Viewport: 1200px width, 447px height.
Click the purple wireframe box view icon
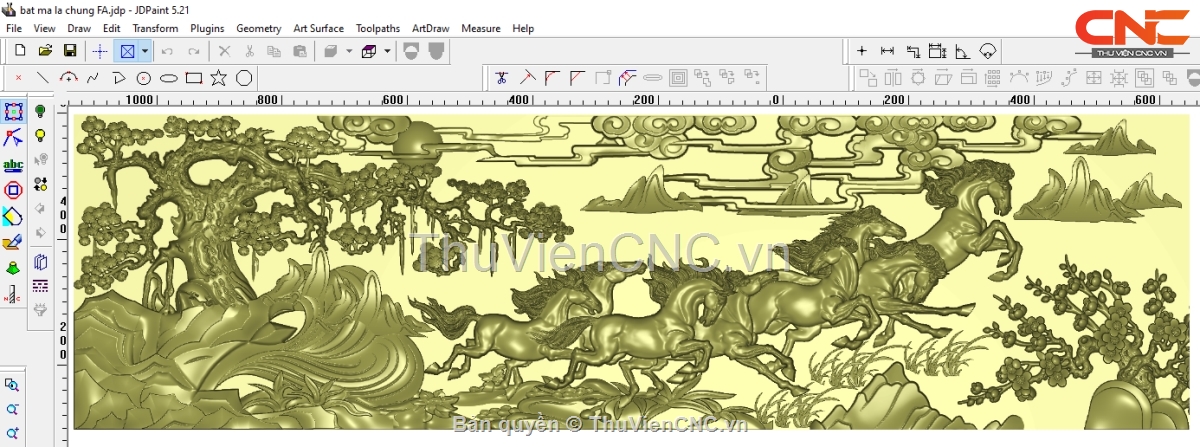369,50
